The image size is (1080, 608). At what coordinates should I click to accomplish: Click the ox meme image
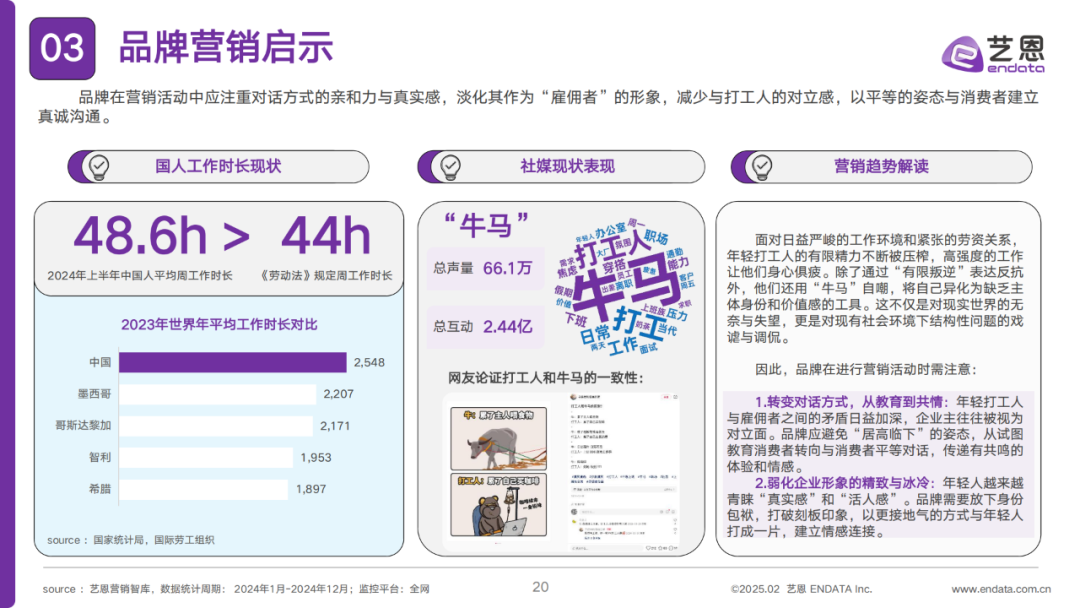pos(499,439)
